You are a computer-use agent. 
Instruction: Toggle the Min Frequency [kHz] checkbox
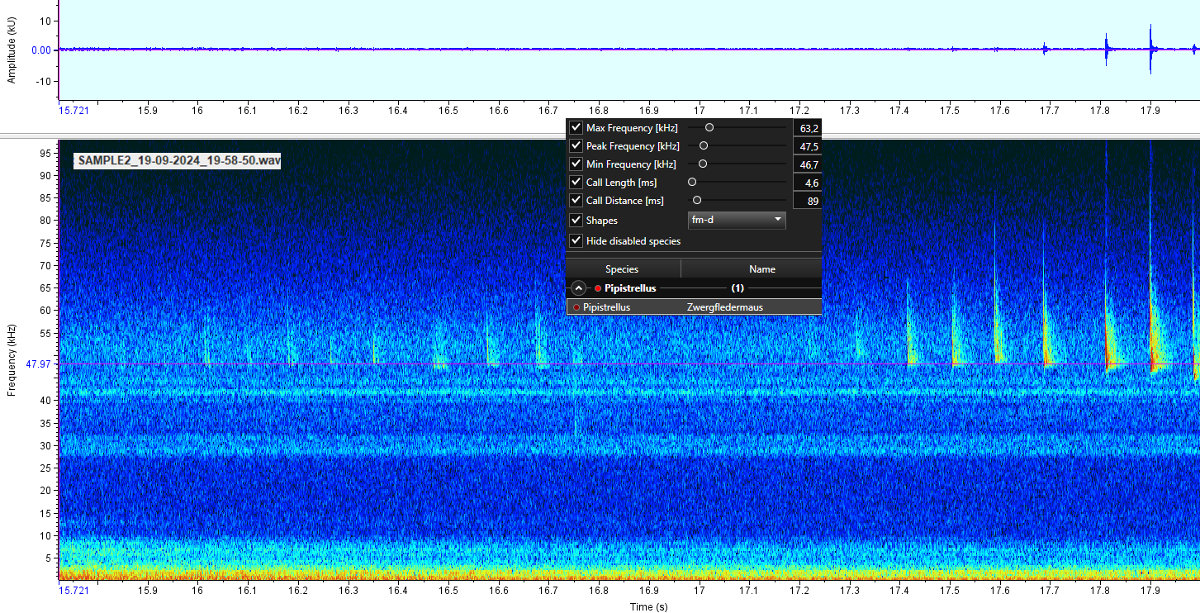pos(575,164)
